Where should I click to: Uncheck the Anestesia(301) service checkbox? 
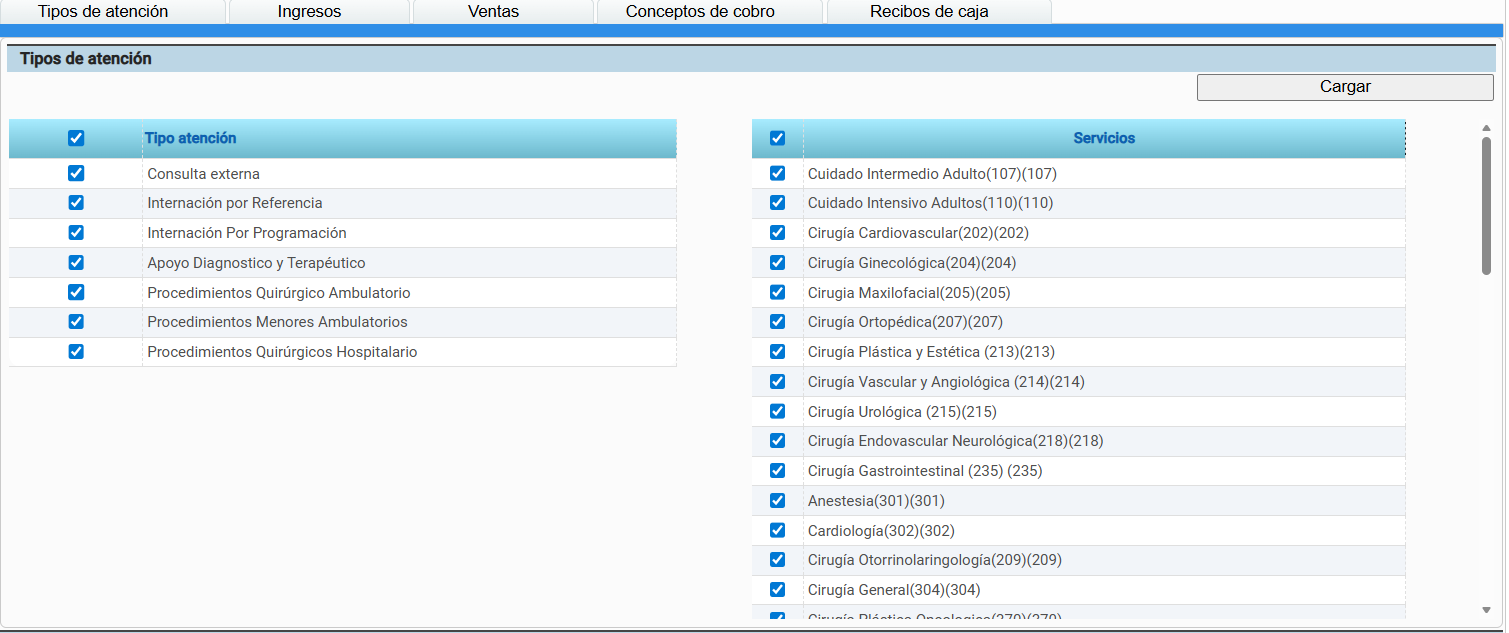click(x=778, y=500)
